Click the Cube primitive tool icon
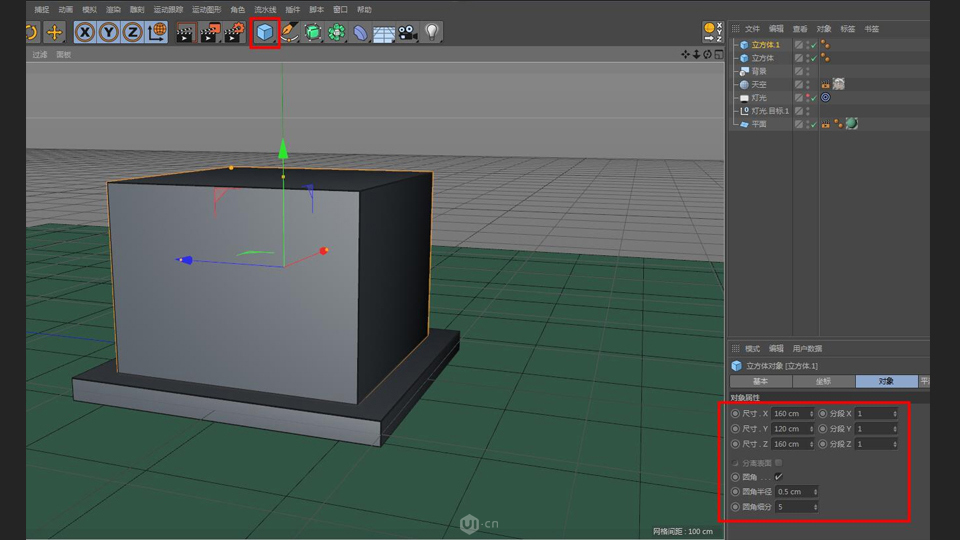 pyautogui.click(x=264, y=33)
